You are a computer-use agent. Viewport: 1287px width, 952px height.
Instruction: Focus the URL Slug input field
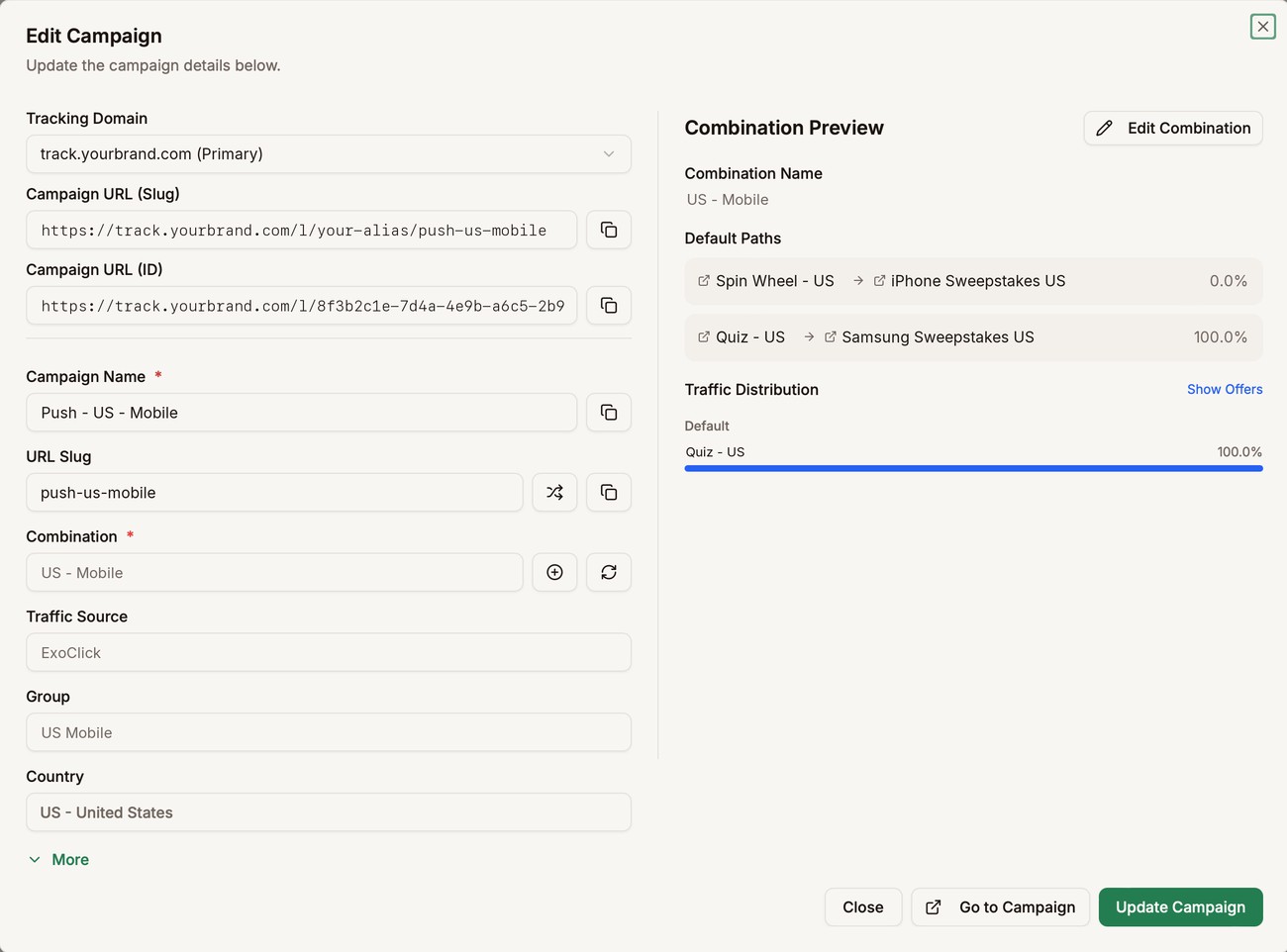click(274, 493)
